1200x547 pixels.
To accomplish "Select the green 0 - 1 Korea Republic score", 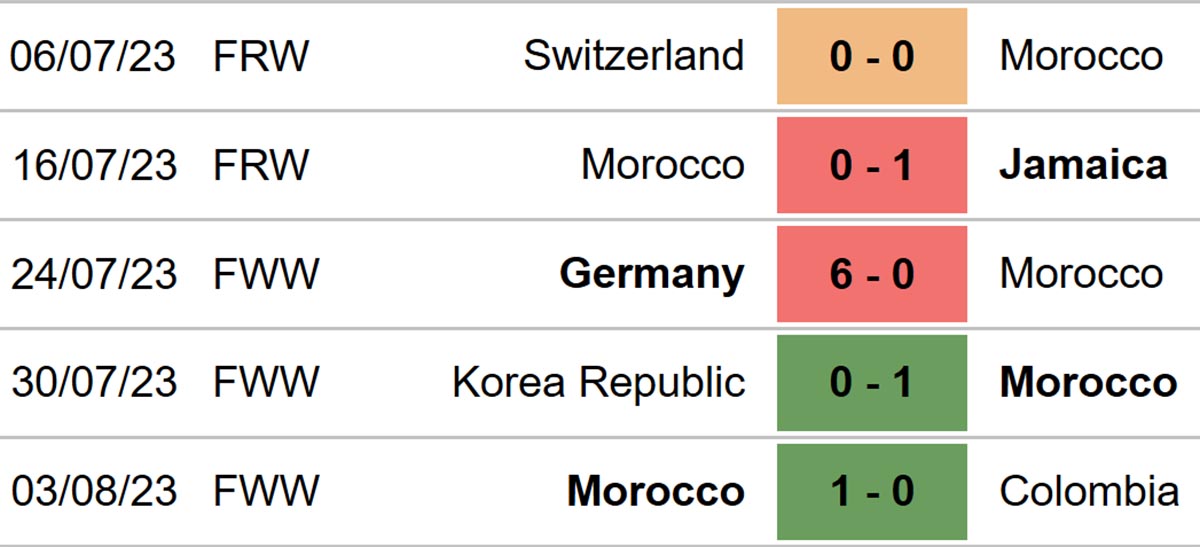I will pos(872,383).
